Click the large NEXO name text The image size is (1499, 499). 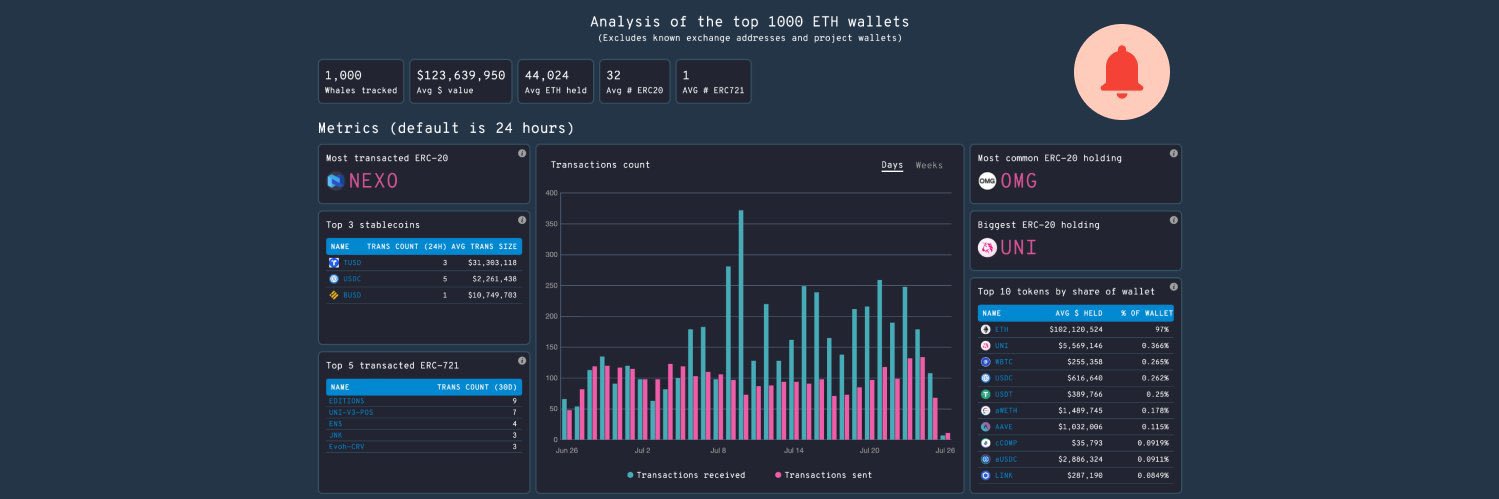click(x=374, y=181)
